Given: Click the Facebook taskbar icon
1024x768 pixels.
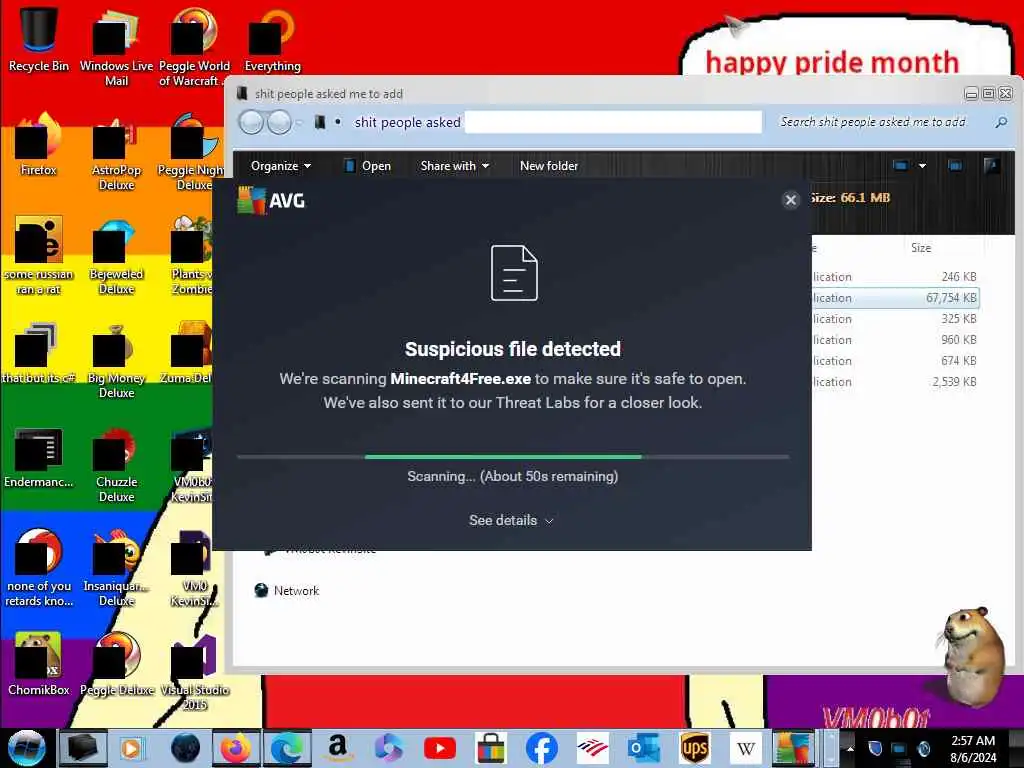Looking at the screenshot, I should 541,748.
